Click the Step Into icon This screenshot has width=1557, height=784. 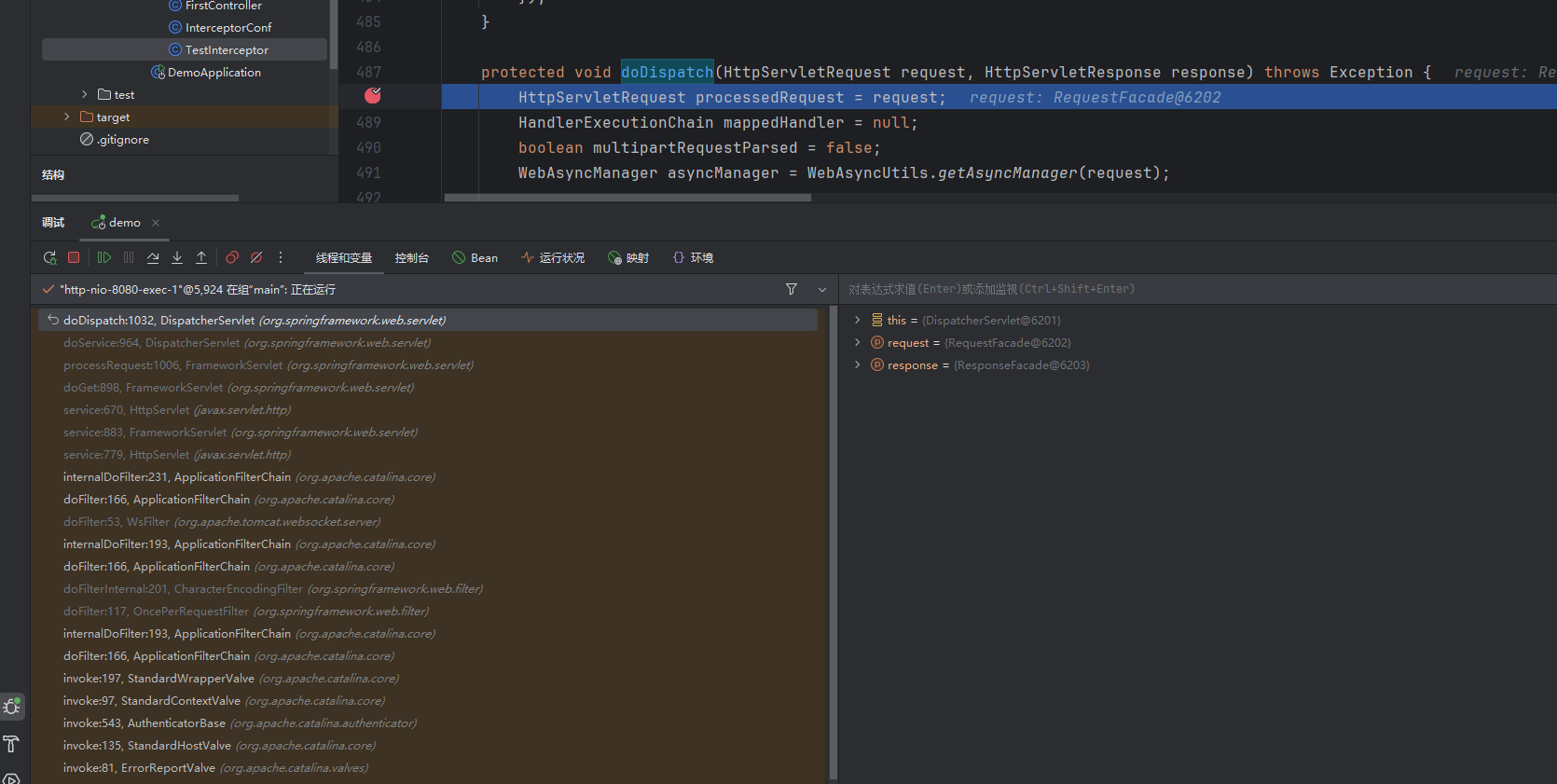[177, 258]
